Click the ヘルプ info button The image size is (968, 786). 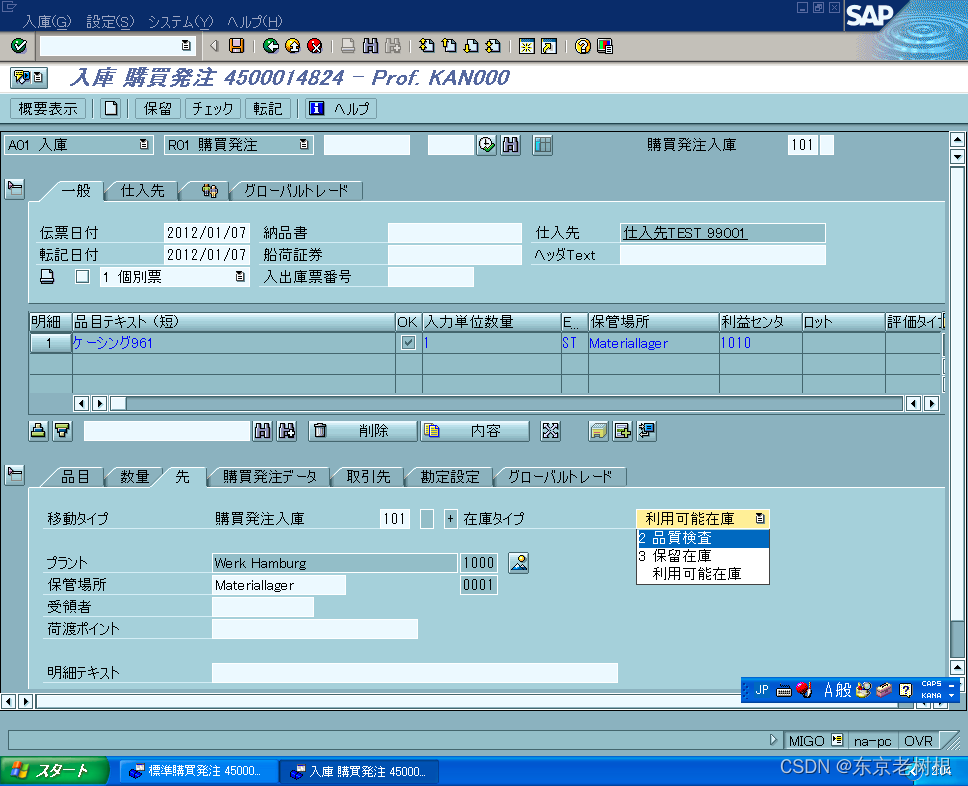coord(340,109)
